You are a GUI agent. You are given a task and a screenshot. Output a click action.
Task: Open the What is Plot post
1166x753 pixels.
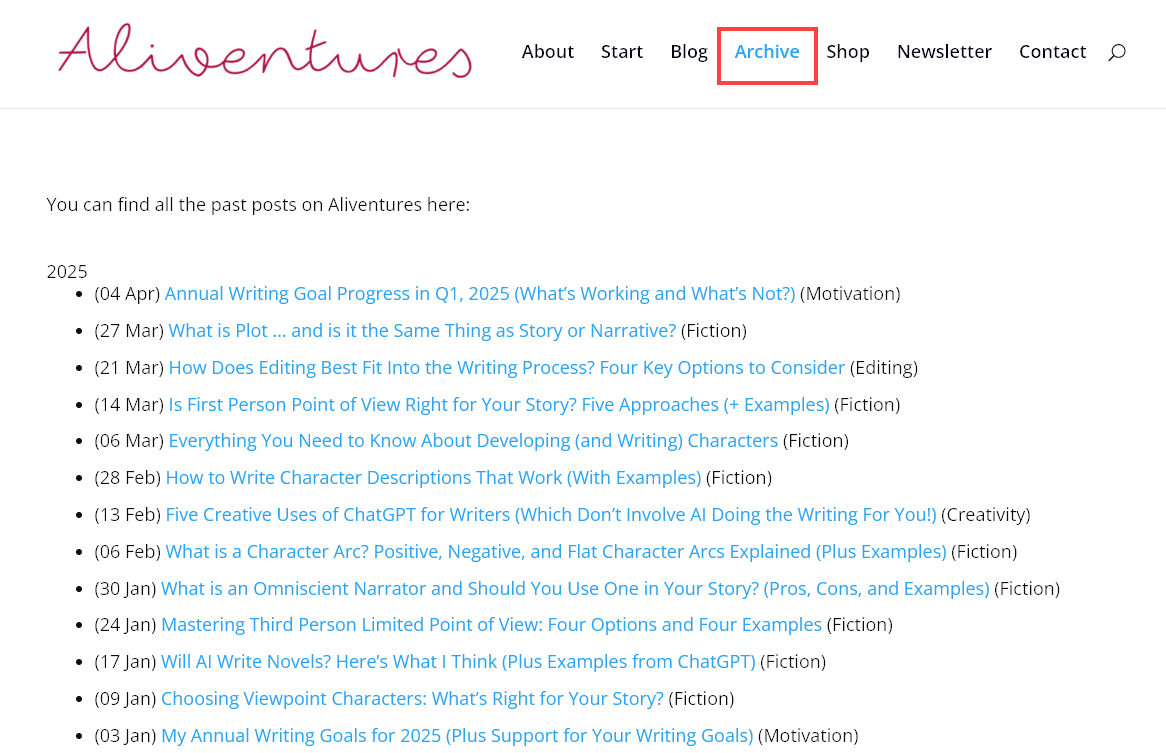pyautogui.click(x=422, y=331)
